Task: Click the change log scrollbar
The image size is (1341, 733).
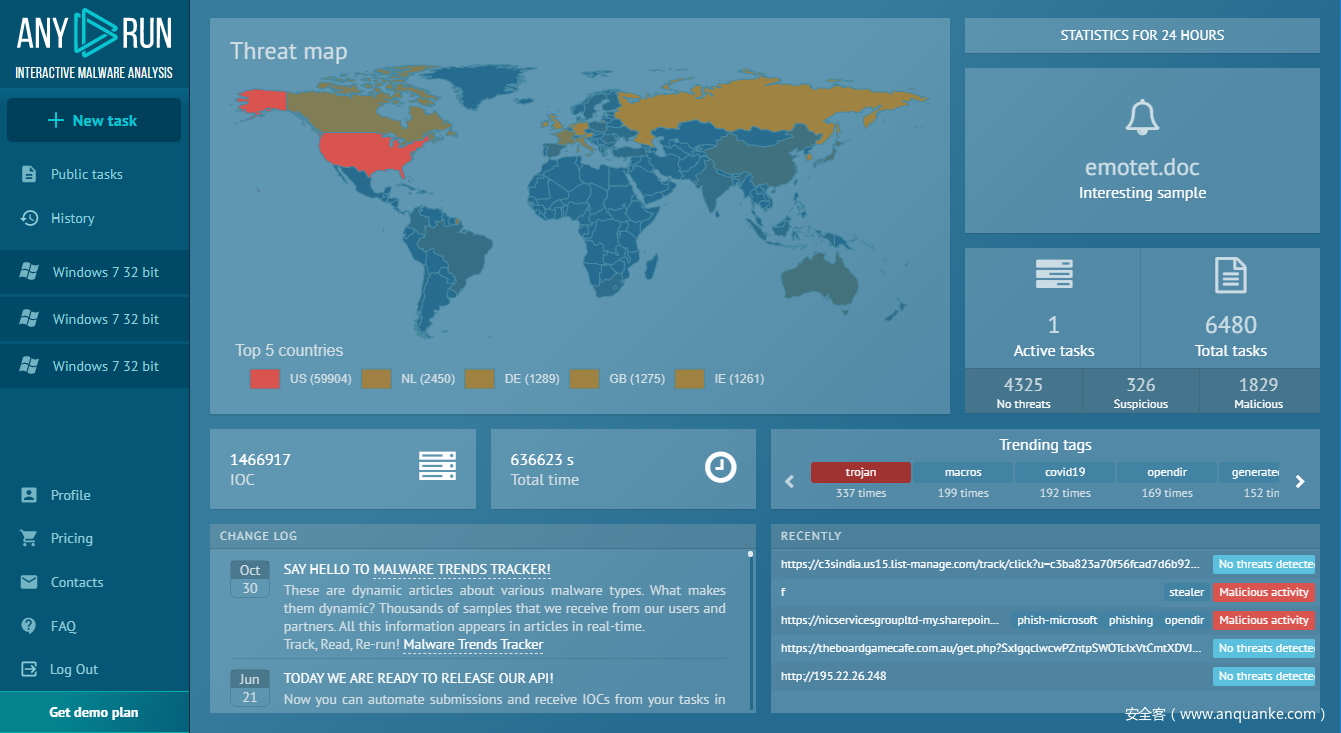Action: click(x=751, y=630)
